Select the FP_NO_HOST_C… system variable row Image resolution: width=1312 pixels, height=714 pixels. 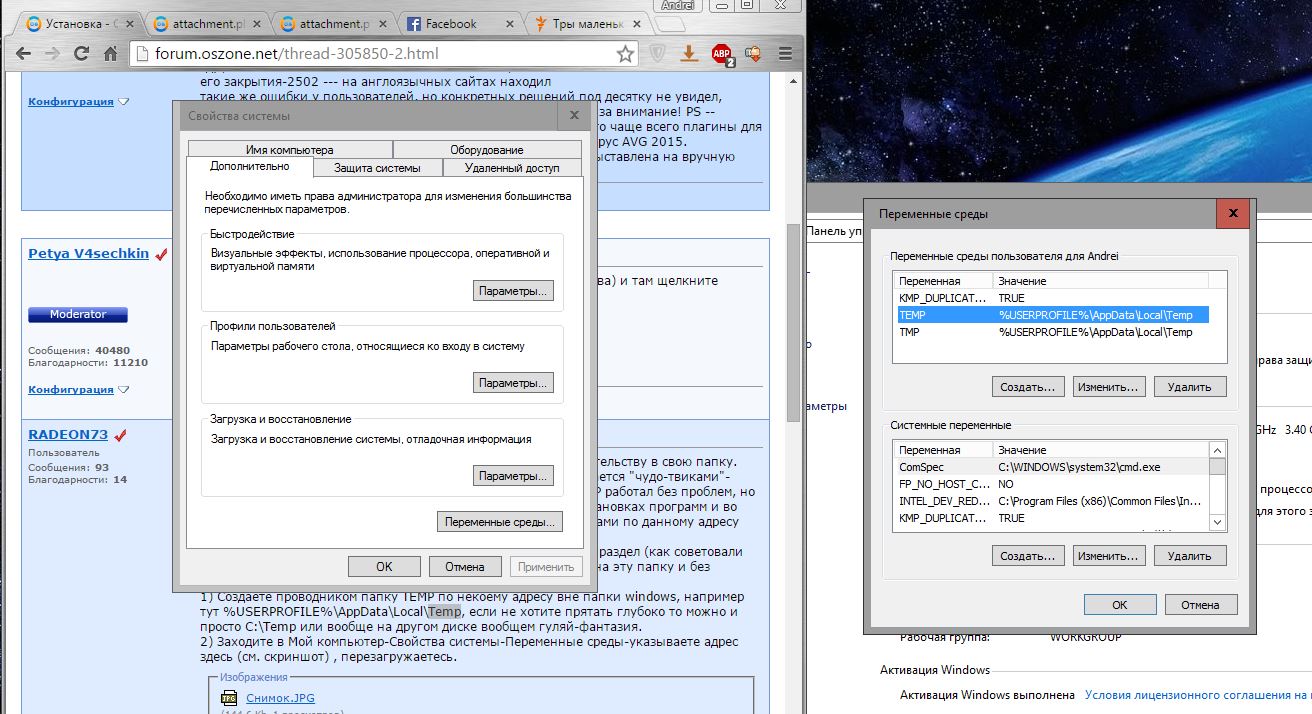1051,484
